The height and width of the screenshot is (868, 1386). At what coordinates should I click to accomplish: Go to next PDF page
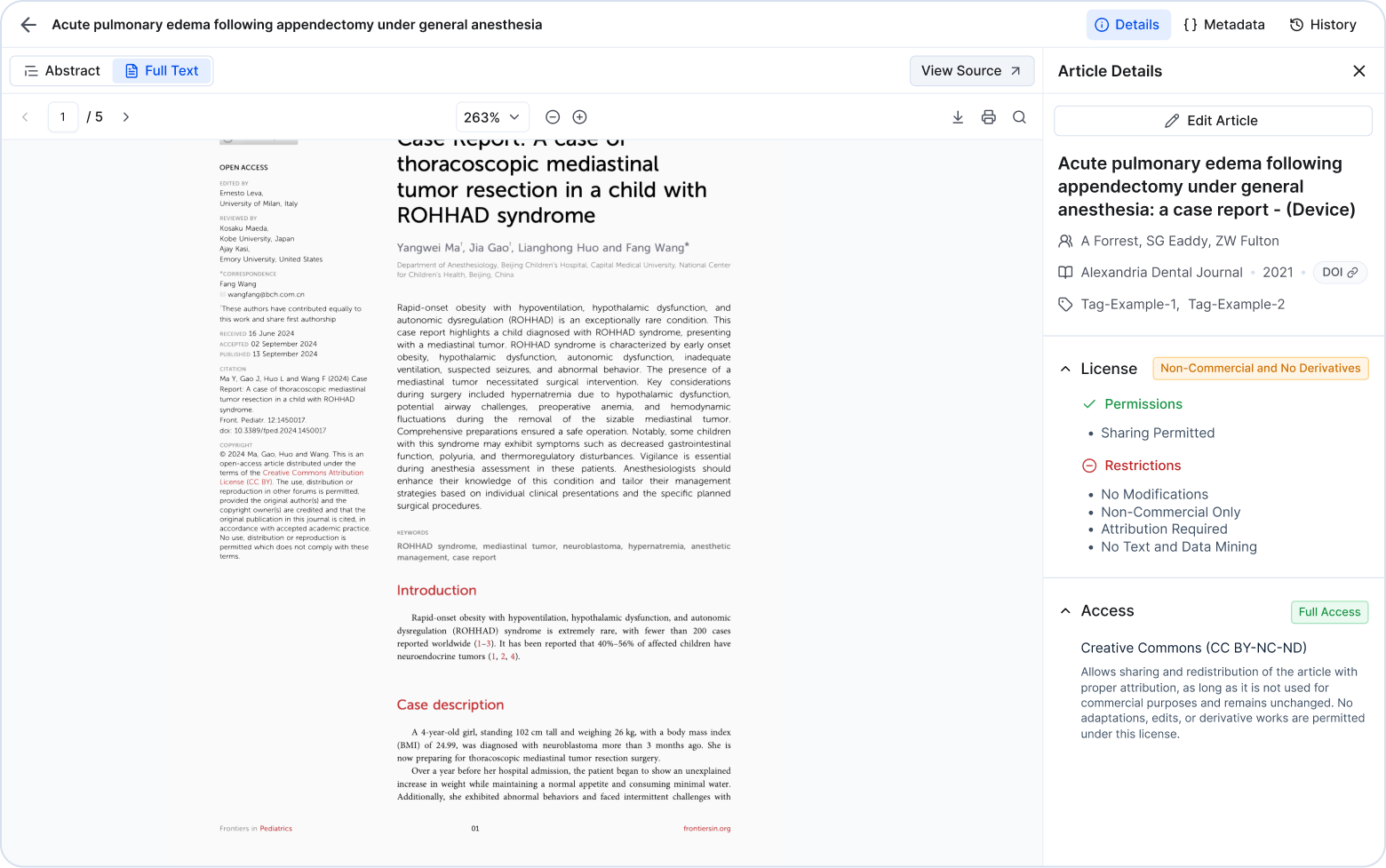tap(126, 117)
